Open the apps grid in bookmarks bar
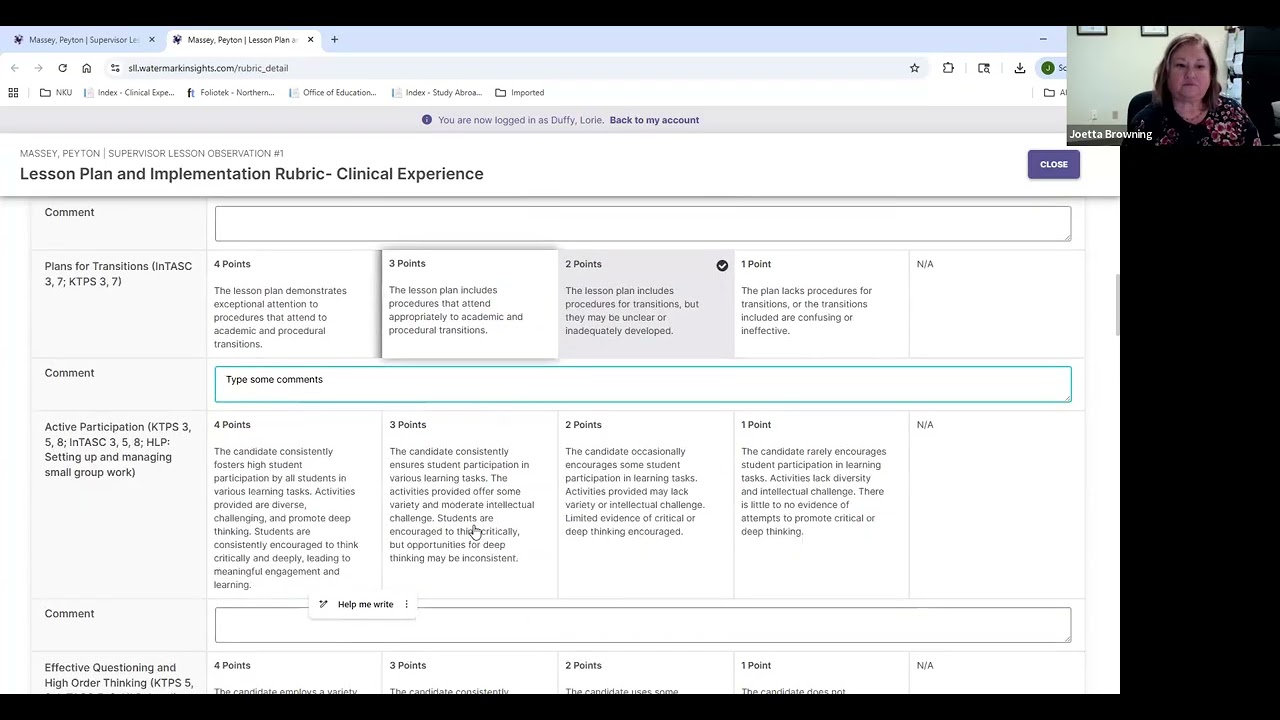 pyautogui.click(x=13, y=93)
